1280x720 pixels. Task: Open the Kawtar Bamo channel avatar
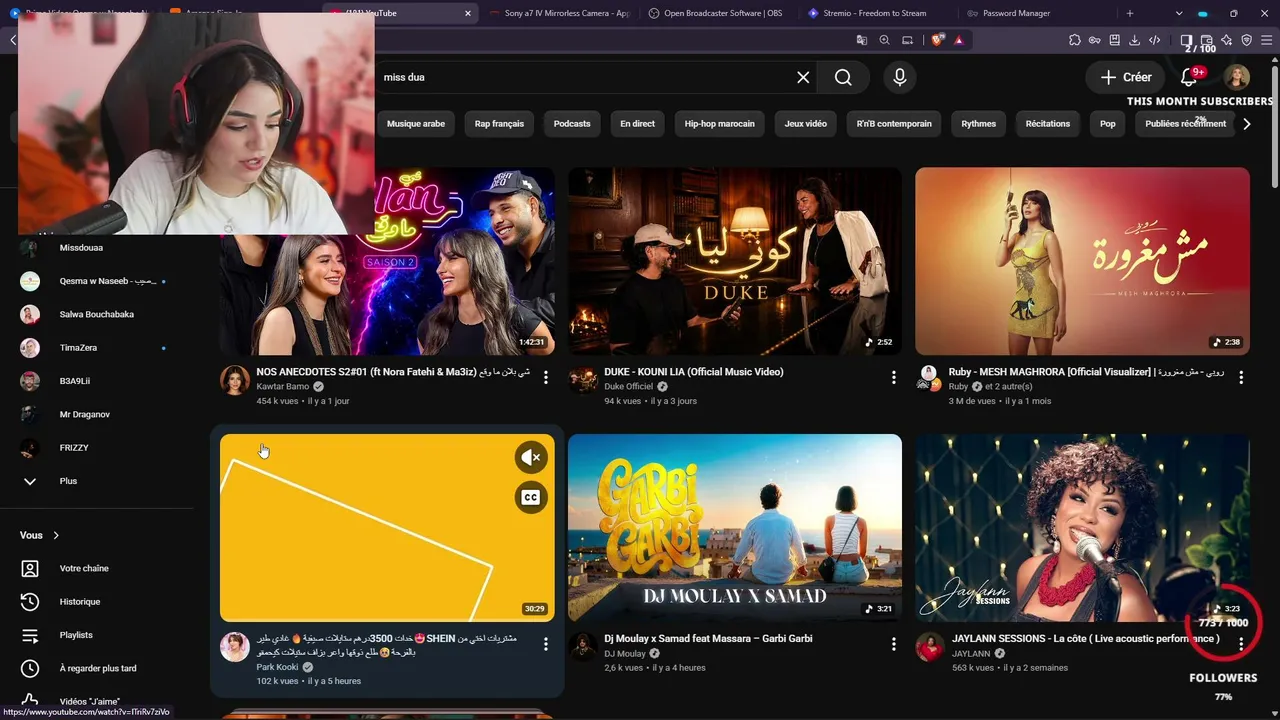[x=234, y=380]
